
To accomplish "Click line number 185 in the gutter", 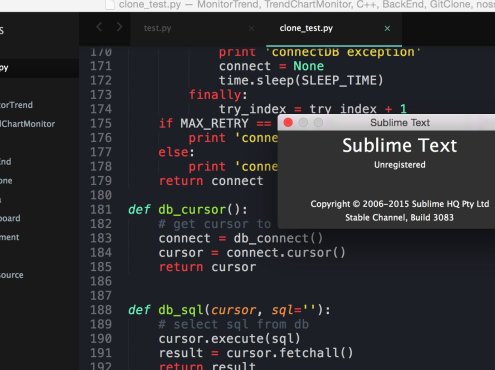I will click(101, 267).
